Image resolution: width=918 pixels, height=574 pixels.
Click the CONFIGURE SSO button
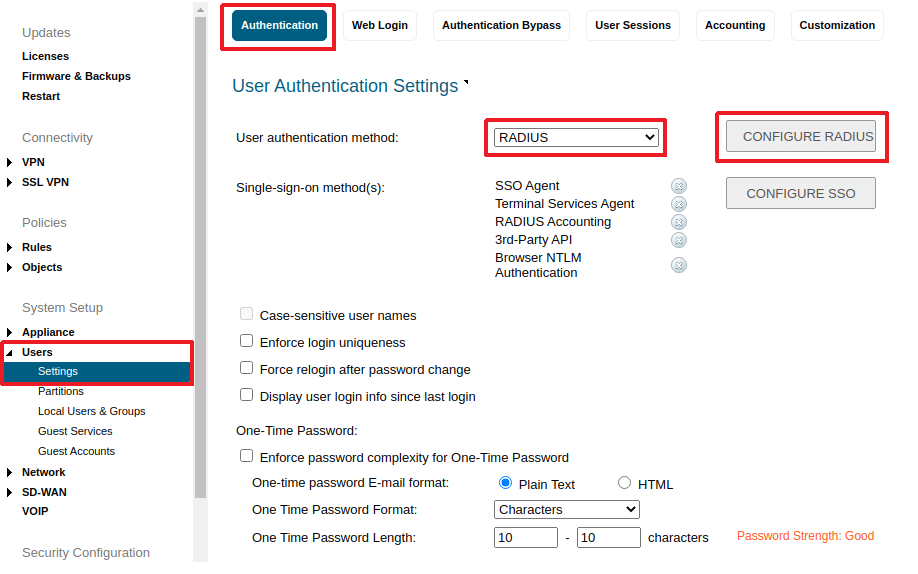[800, 193]
